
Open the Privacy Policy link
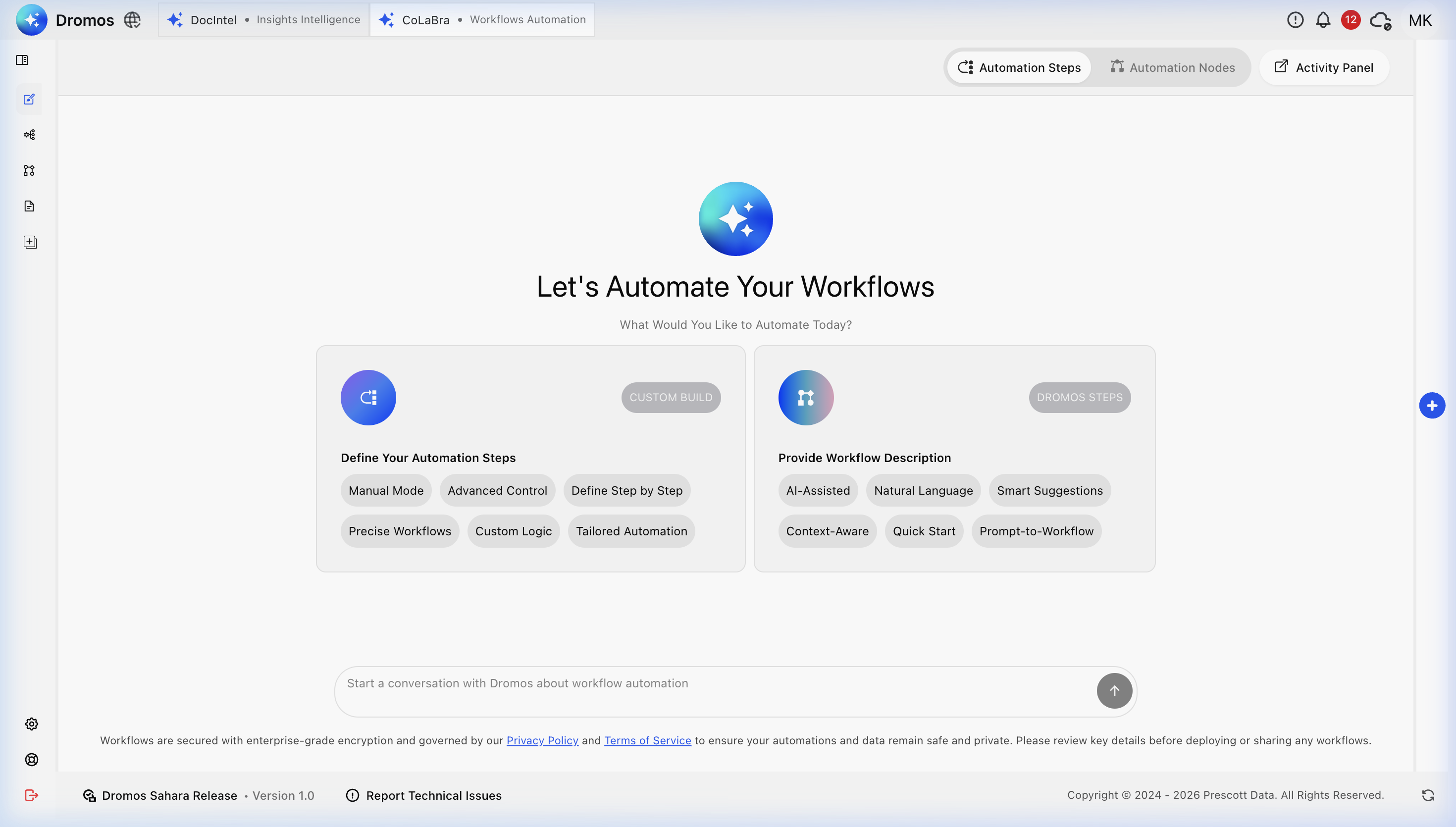point(542,740)
